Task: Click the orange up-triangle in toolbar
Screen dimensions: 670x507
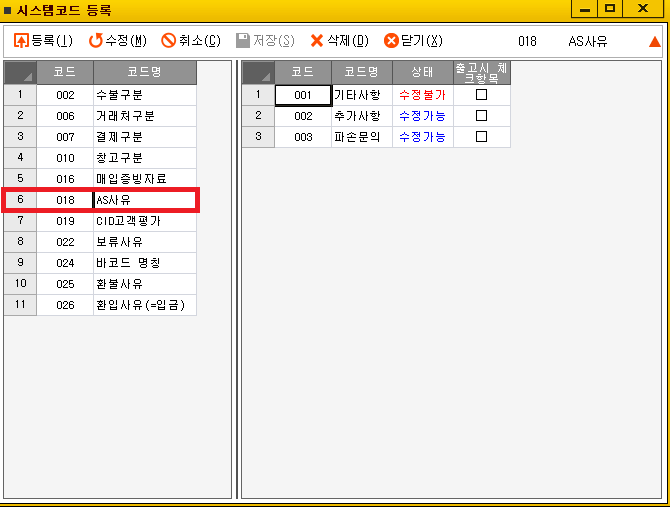Action: (x=655, y=41)
